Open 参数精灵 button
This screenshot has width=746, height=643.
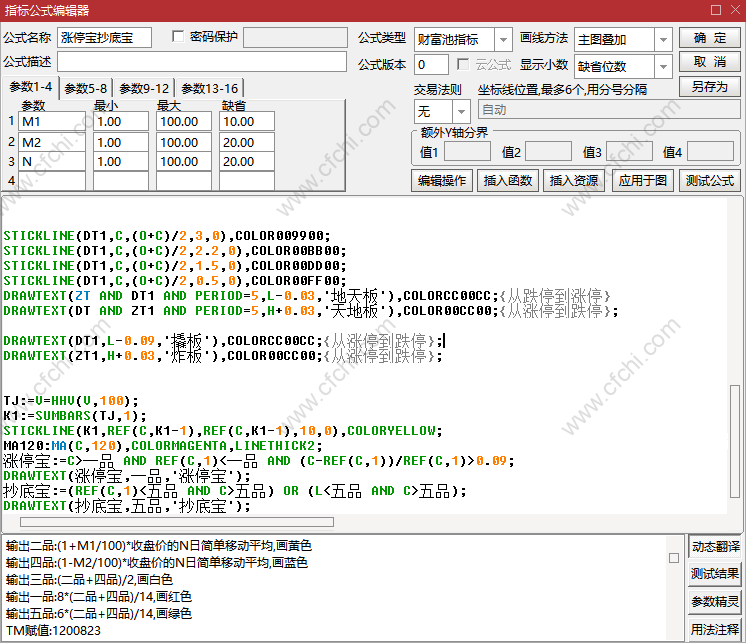[x=715, y=602]
